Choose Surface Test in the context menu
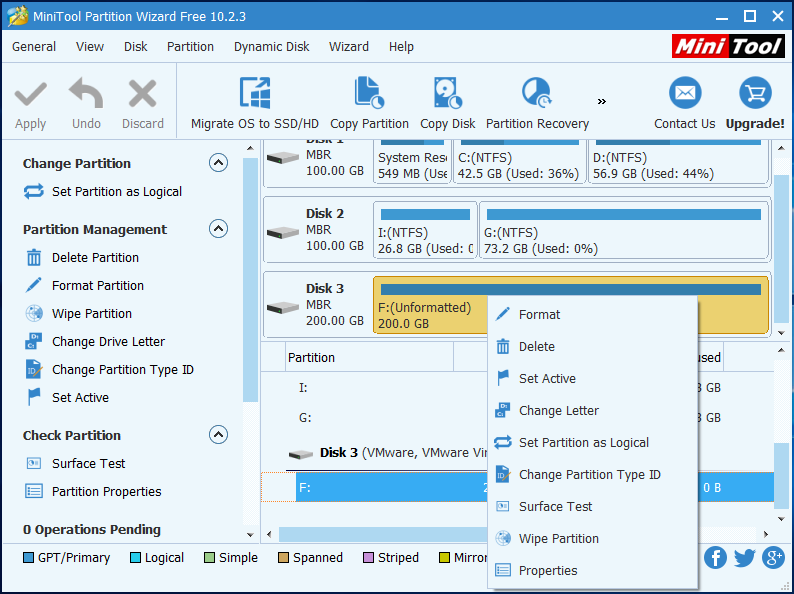Viewport: 794px width, 594px height. tap(592, 506)
